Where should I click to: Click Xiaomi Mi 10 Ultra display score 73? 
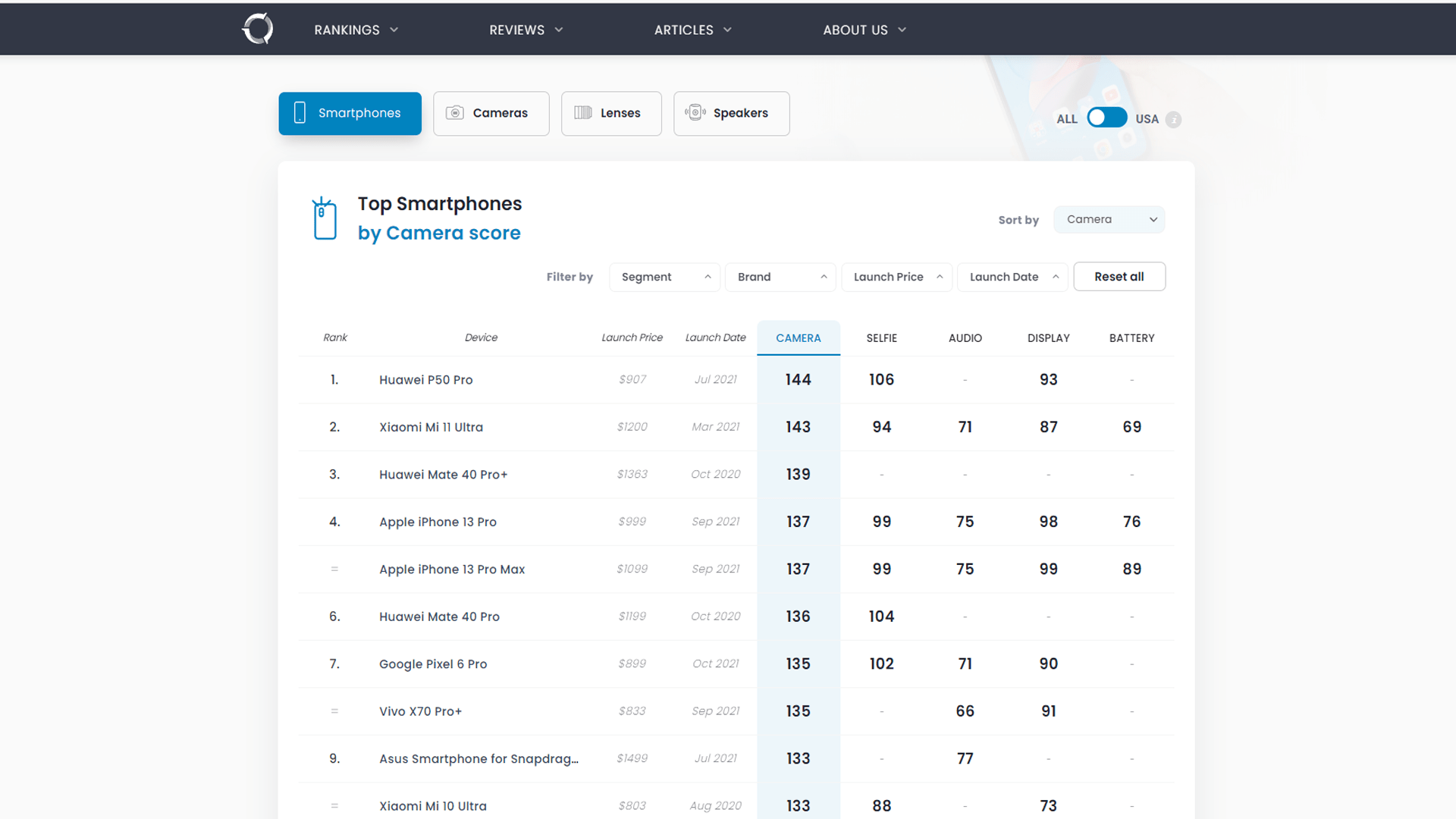[1048, 806]
